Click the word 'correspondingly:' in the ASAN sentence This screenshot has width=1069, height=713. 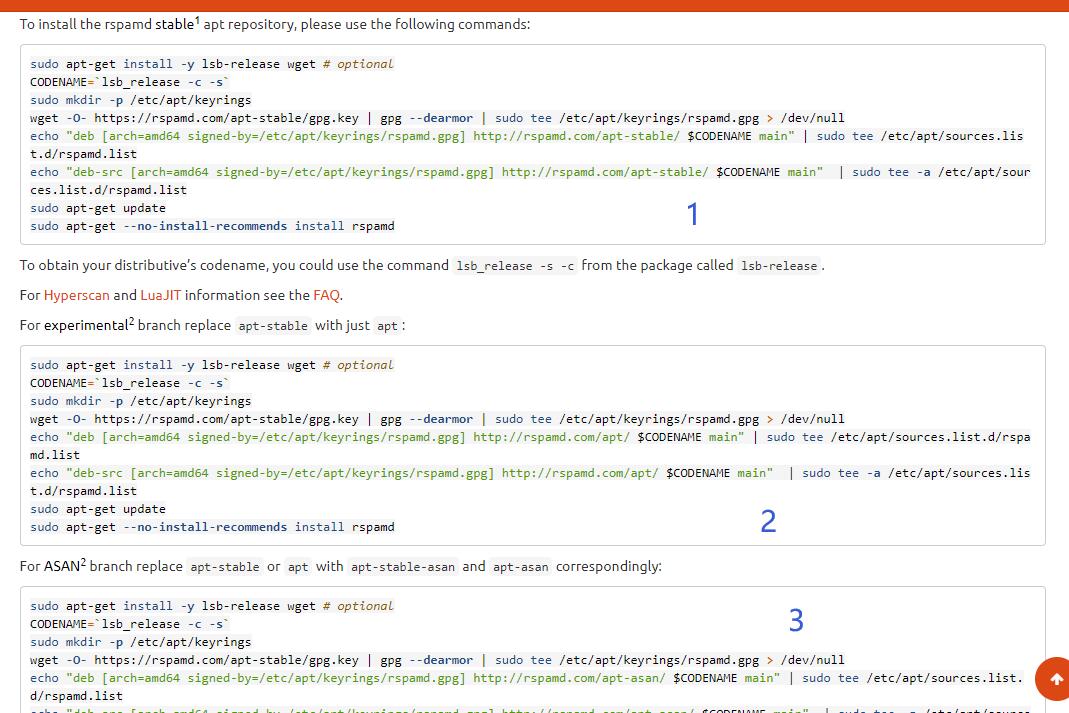click(x=609, y=566)
